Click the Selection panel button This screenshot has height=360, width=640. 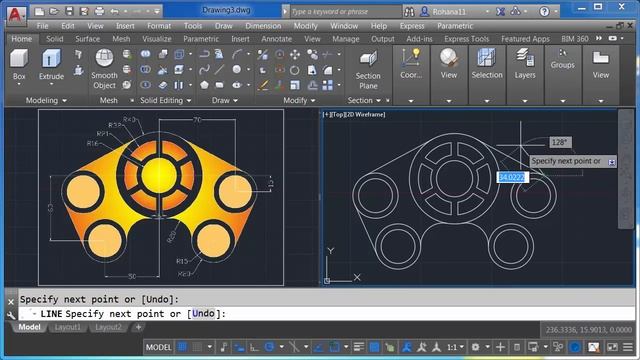[x=487, y=64]
